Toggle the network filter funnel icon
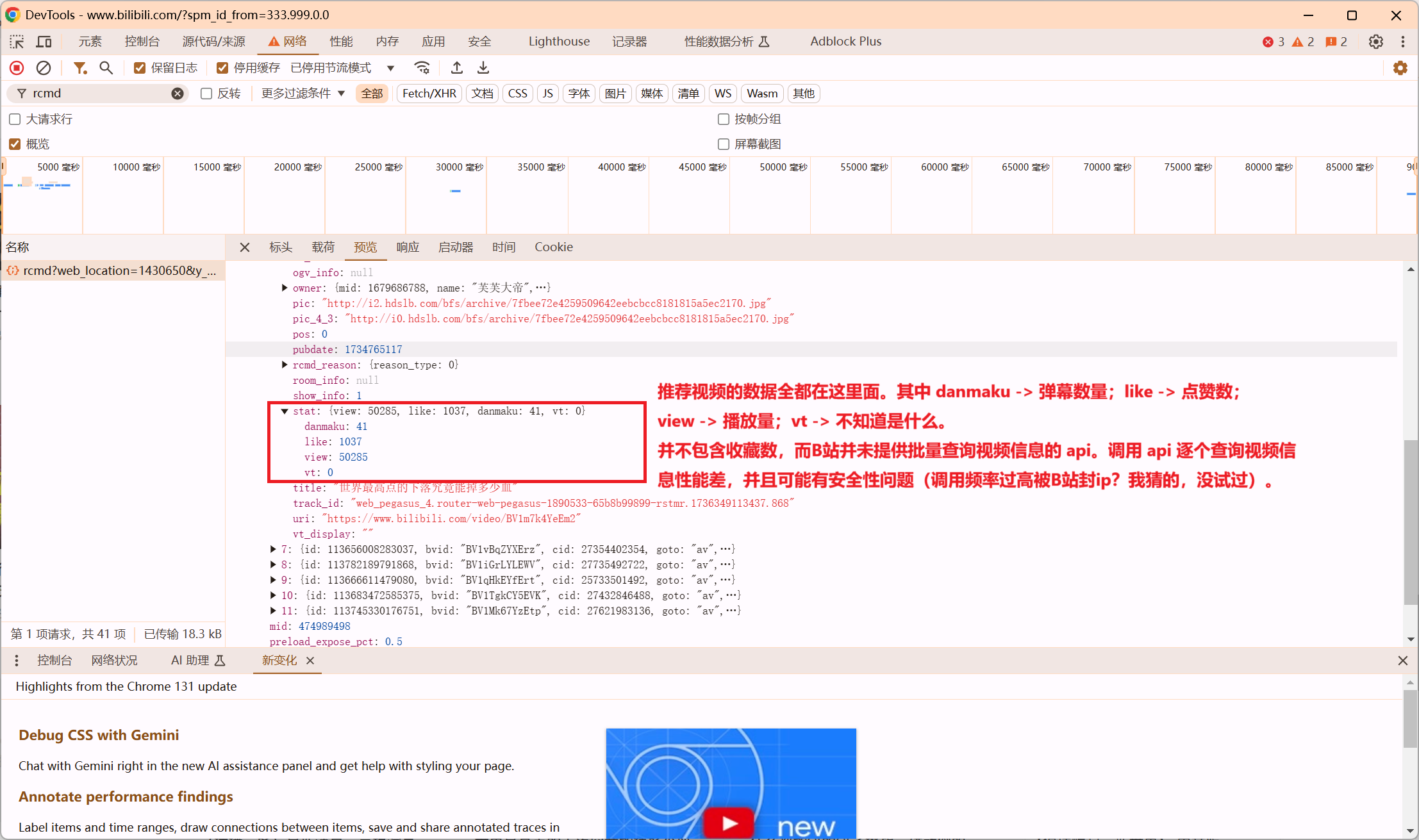Screen dimensions: 1419x840 pyautogui.click(x=79, y=68)
